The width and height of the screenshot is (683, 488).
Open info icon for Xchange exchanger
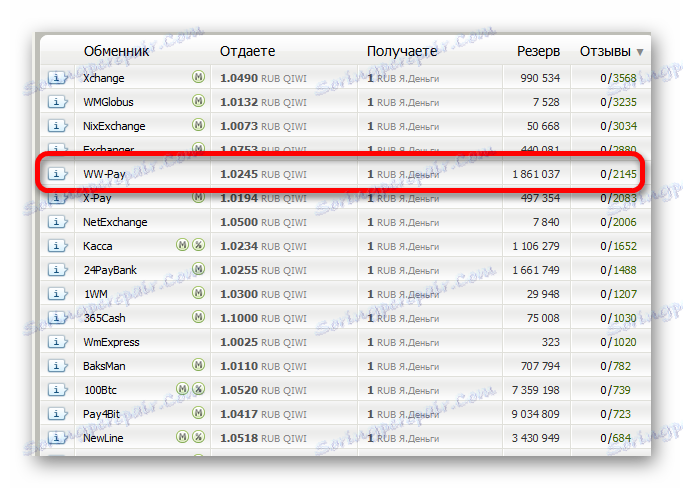[57, 78]
